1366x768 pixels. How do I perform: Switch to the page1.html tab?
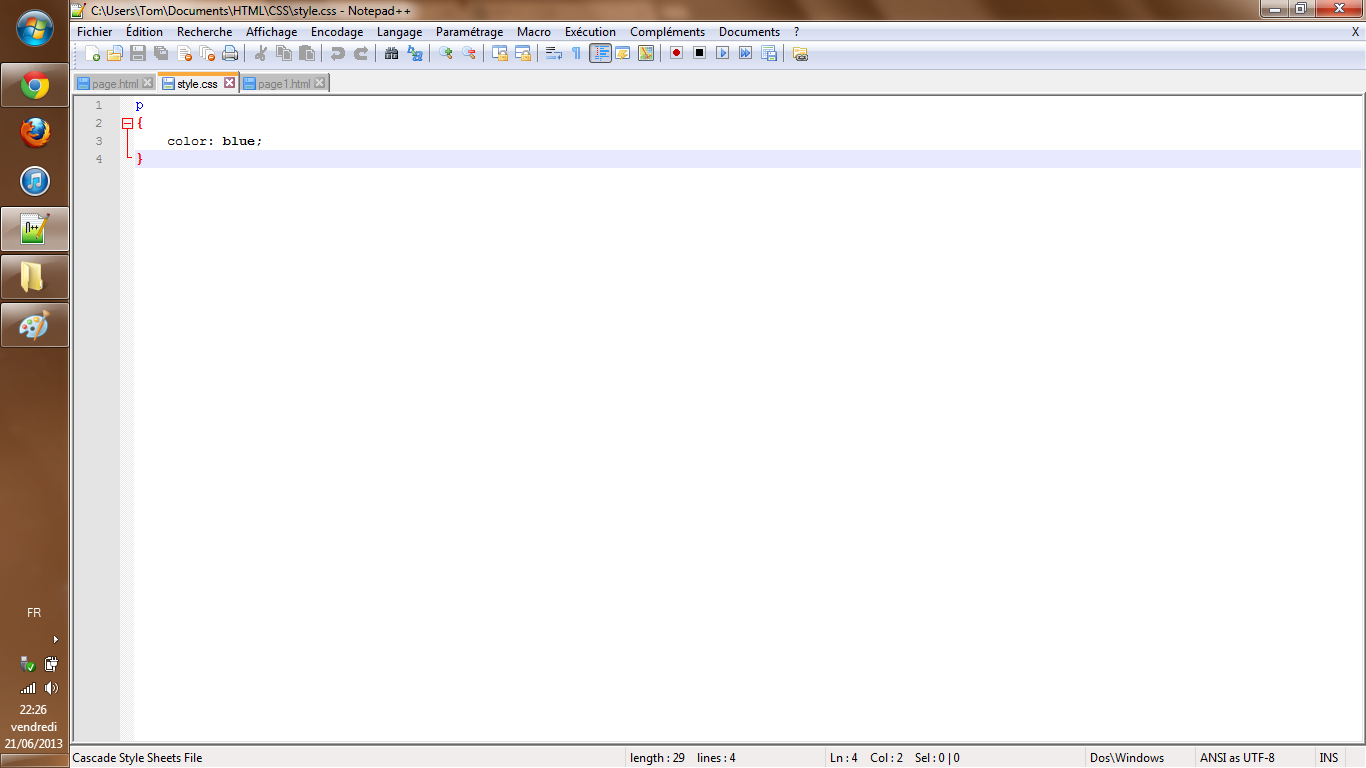coord(283,84)
